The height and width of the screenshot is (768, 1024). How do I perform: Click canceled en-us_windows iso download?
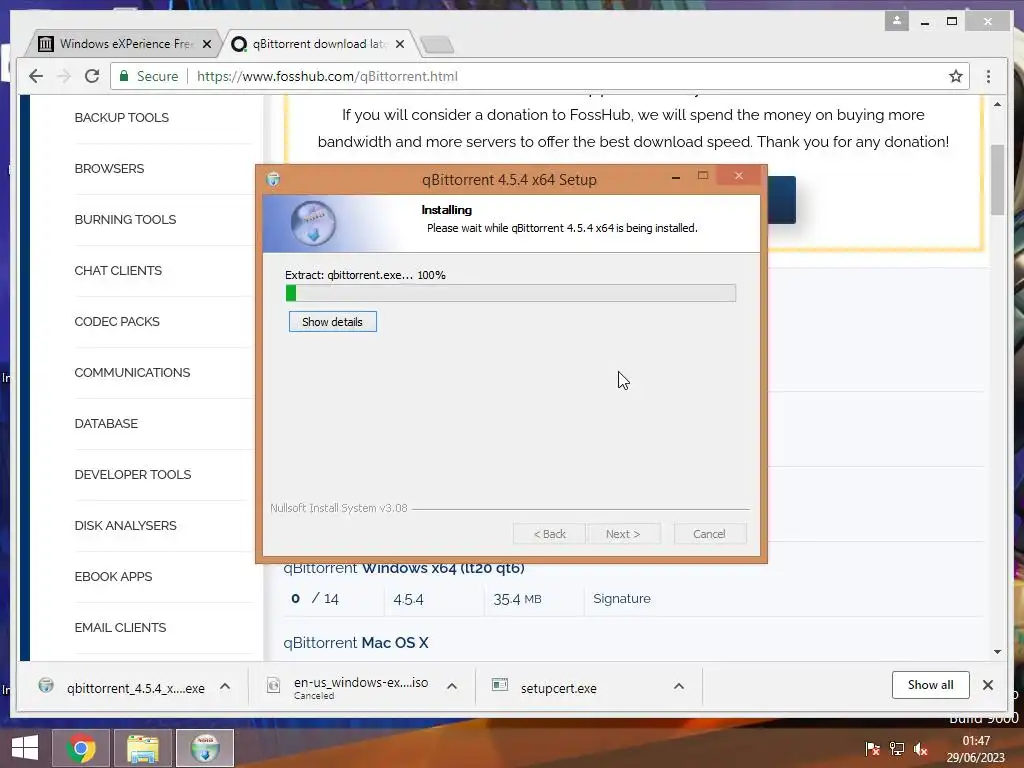(361, 688)
